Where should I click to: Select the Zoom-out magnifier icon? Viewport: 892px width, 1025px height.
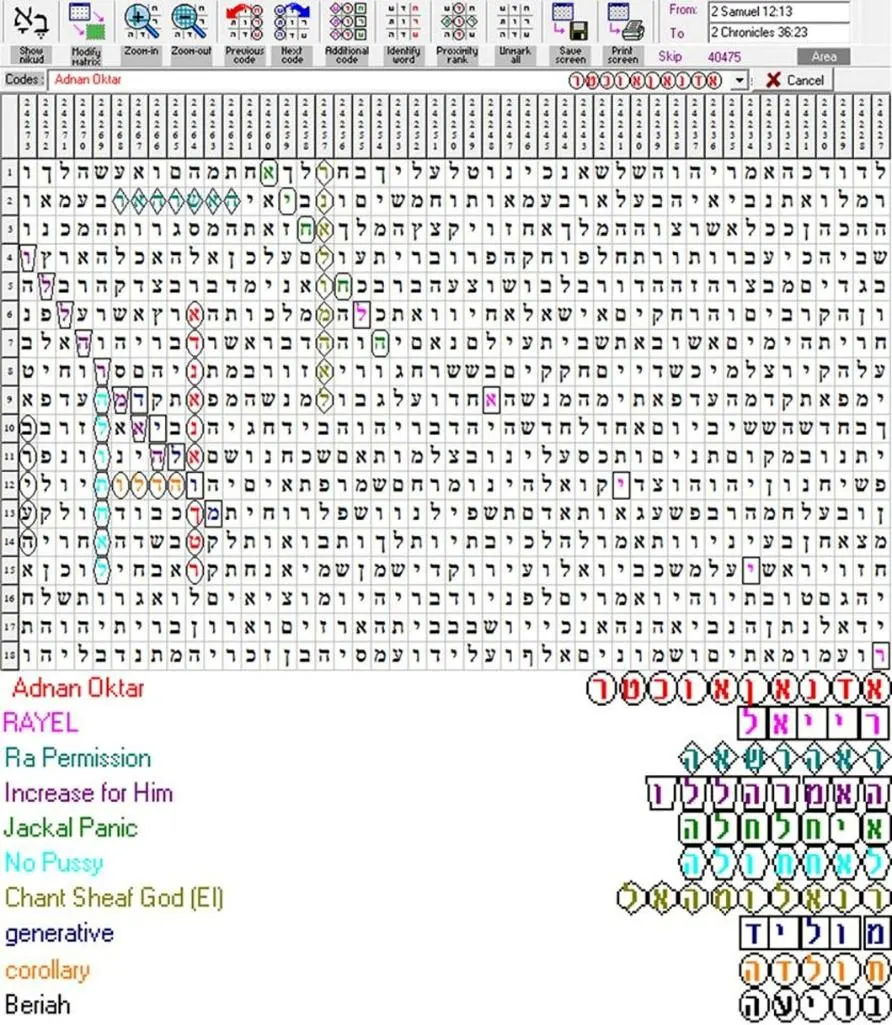190,22
